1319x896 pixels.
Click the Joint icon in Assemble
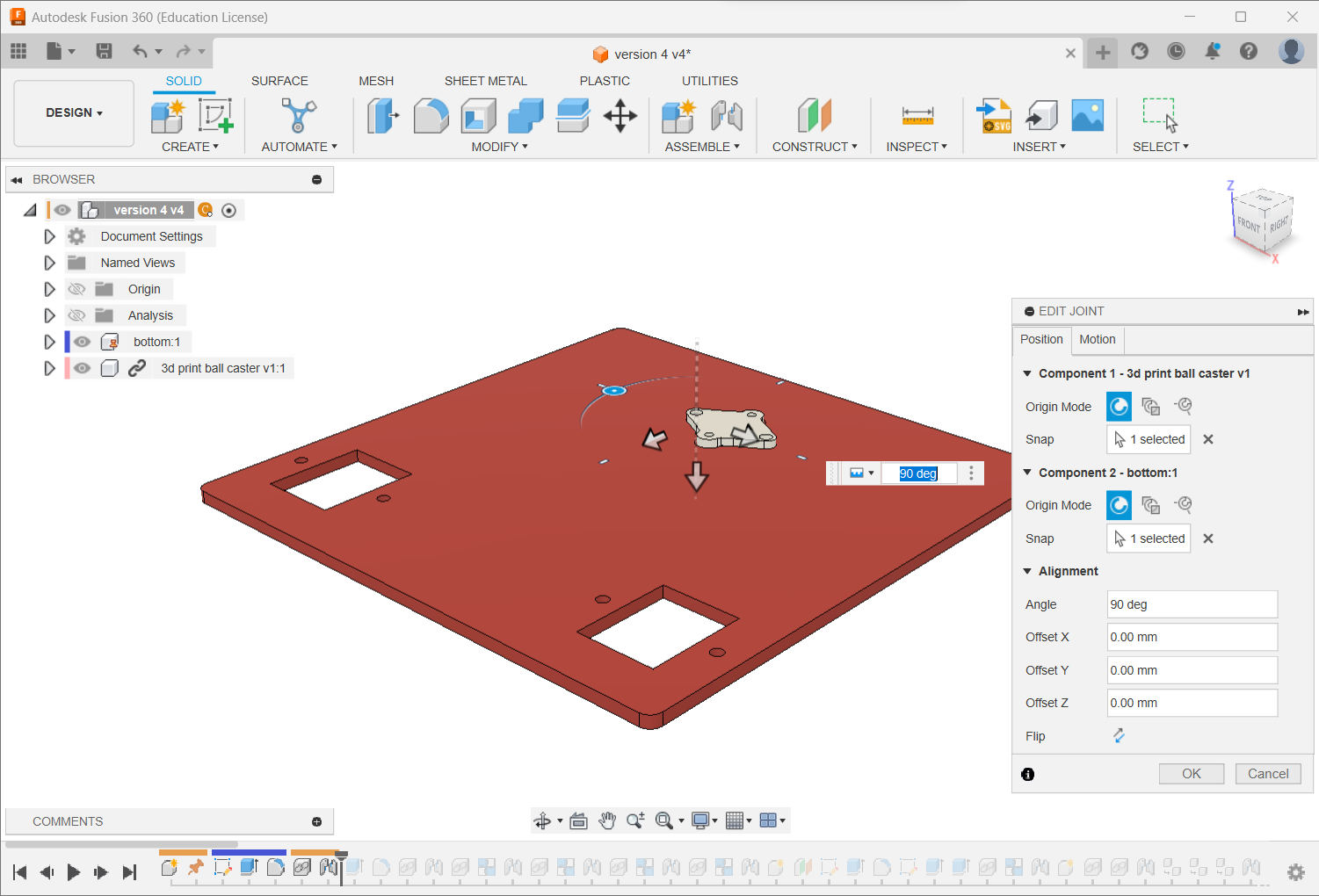coord(727,116)
